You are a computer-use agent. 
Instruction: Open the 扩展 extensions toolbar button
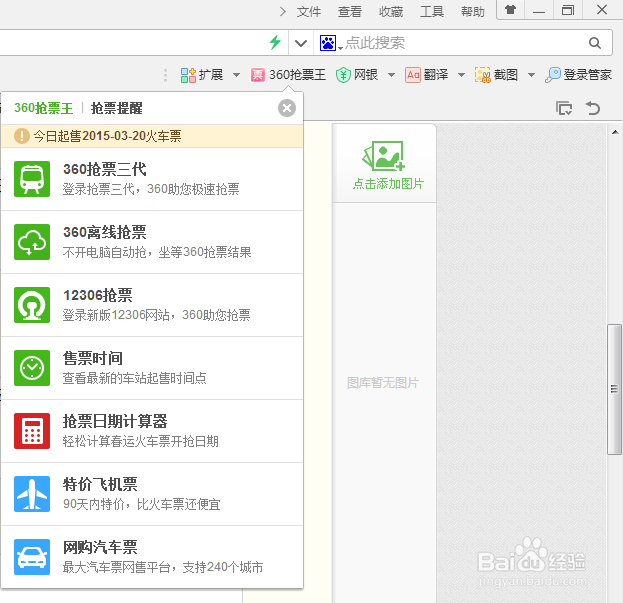tap(202, 75)
